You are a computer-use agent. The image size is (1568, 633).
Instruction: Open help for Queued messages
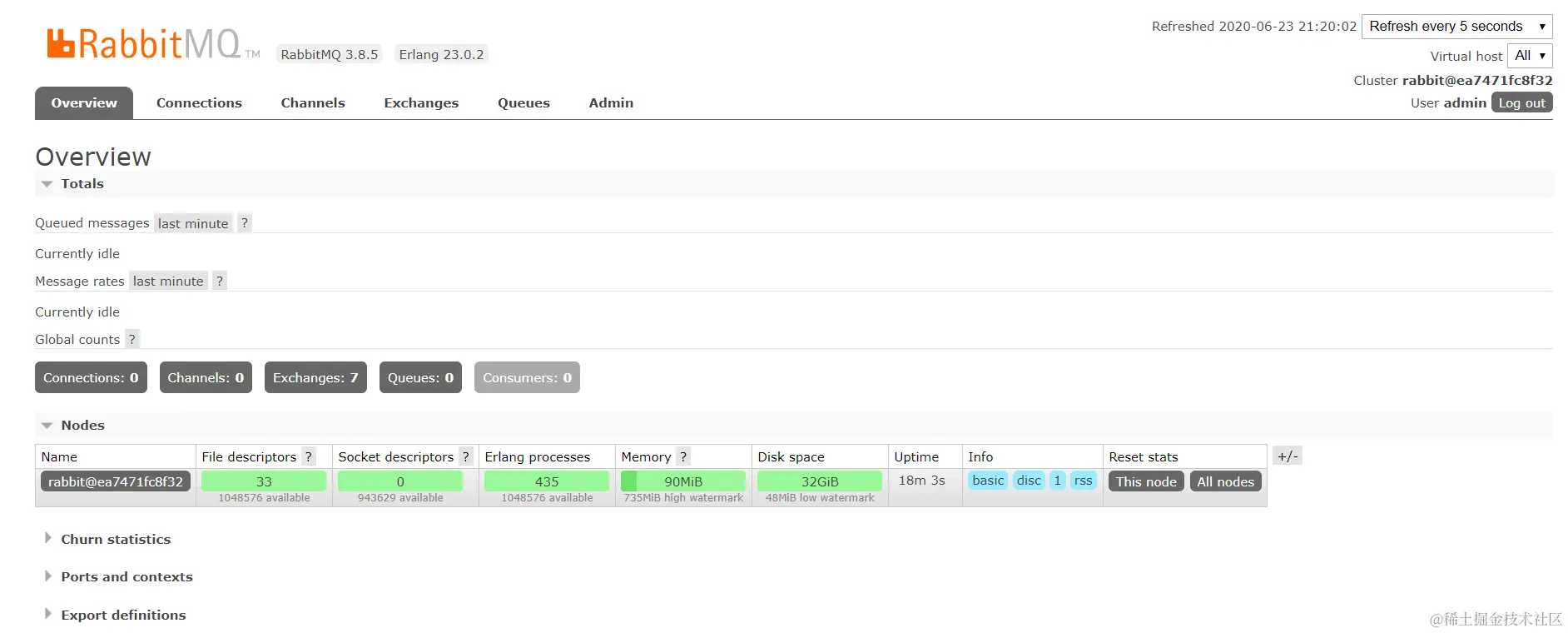tap(244, 222)
